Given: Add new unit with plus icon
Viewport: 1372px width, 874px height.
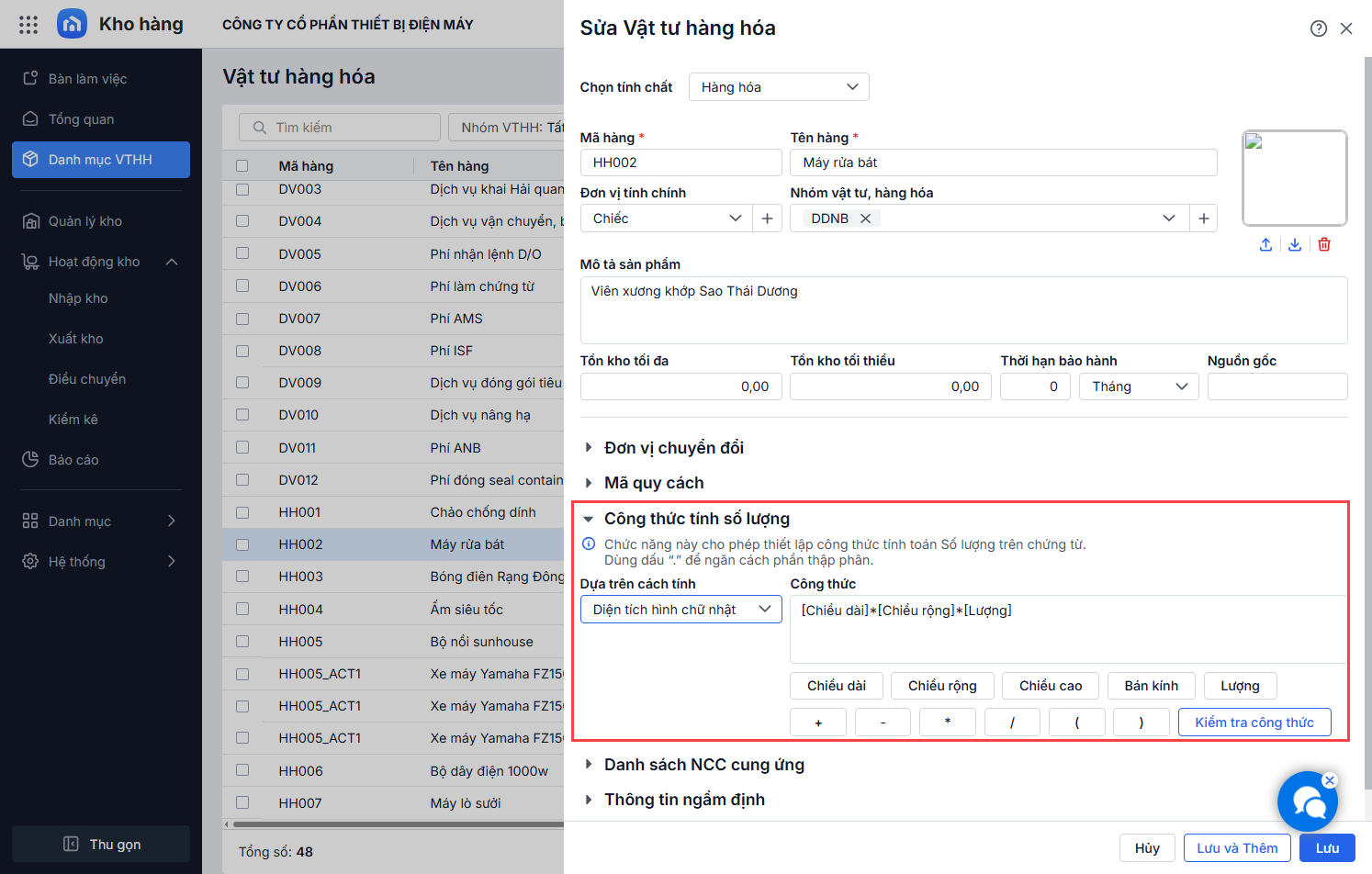Looking at the screenshot, I should (x=767, y=218).
